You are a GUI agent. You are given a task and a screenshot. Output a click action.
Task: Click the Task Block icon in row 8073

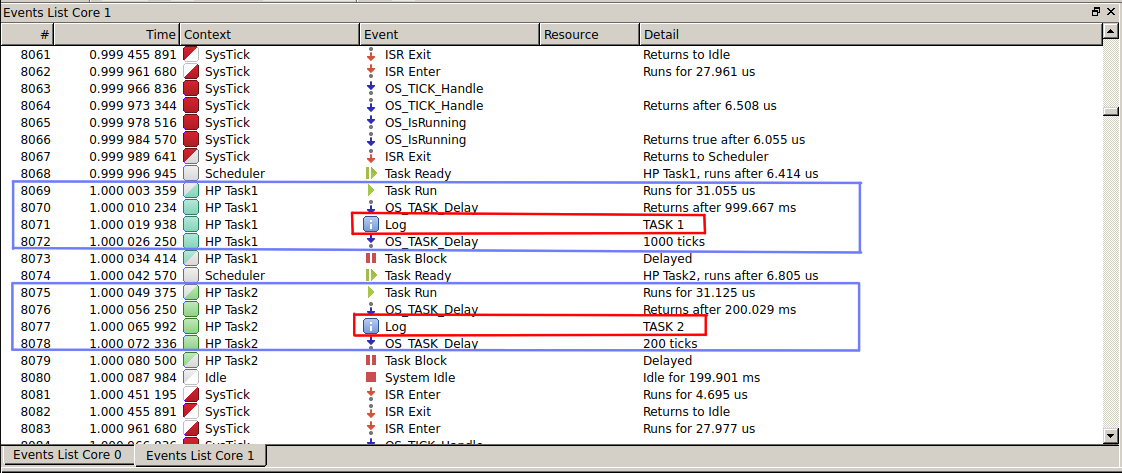point(371,258)
